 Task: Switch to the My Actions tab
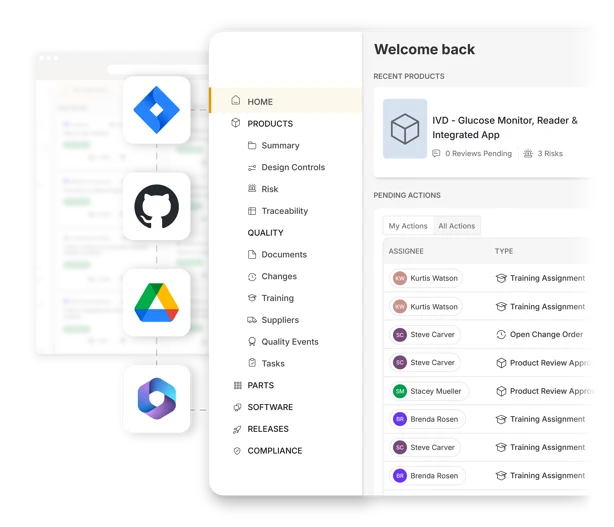point(408,226)
